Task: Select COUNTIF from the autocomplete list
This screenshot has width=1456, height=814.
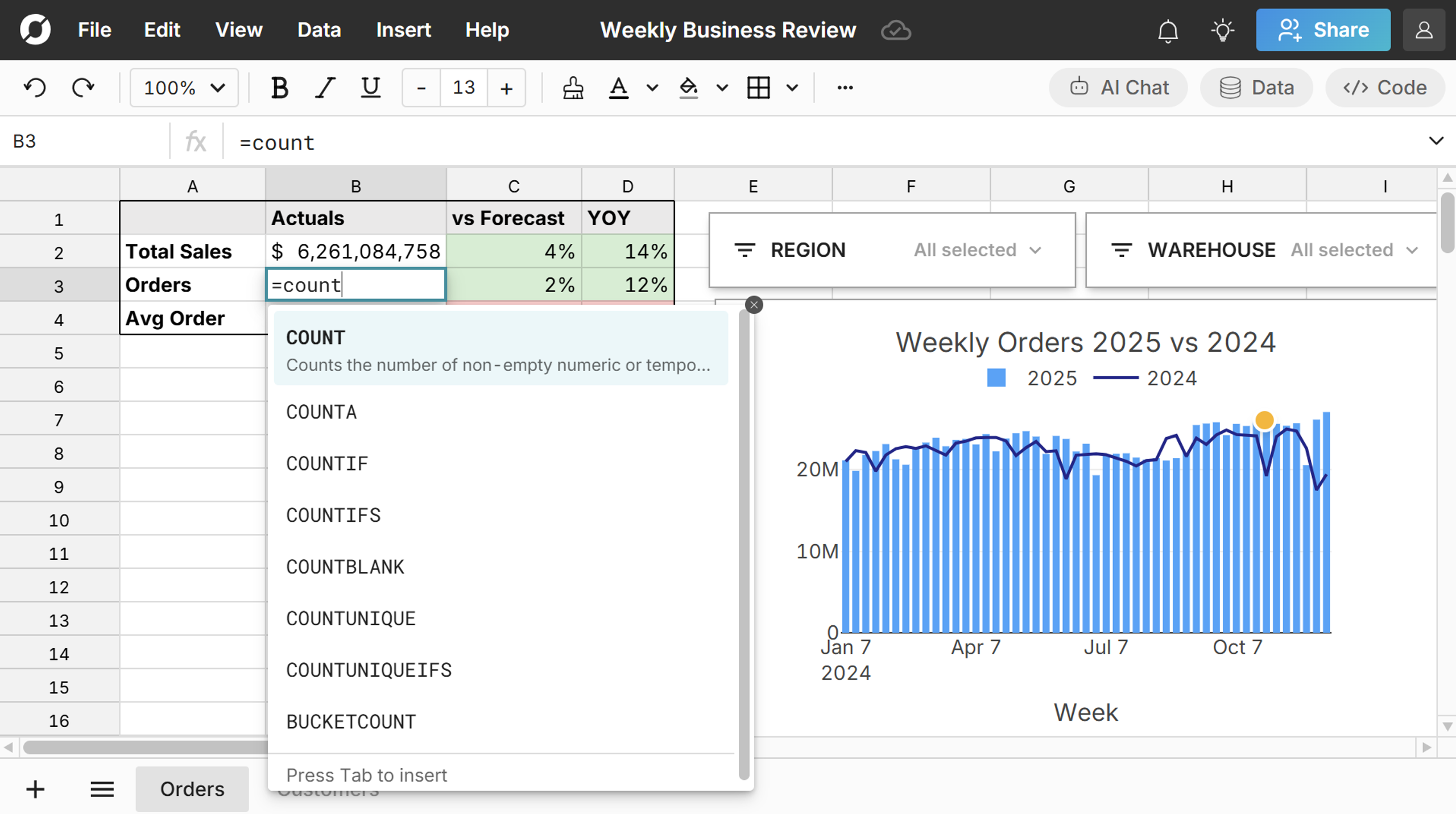Action: [x=327, y=463]
